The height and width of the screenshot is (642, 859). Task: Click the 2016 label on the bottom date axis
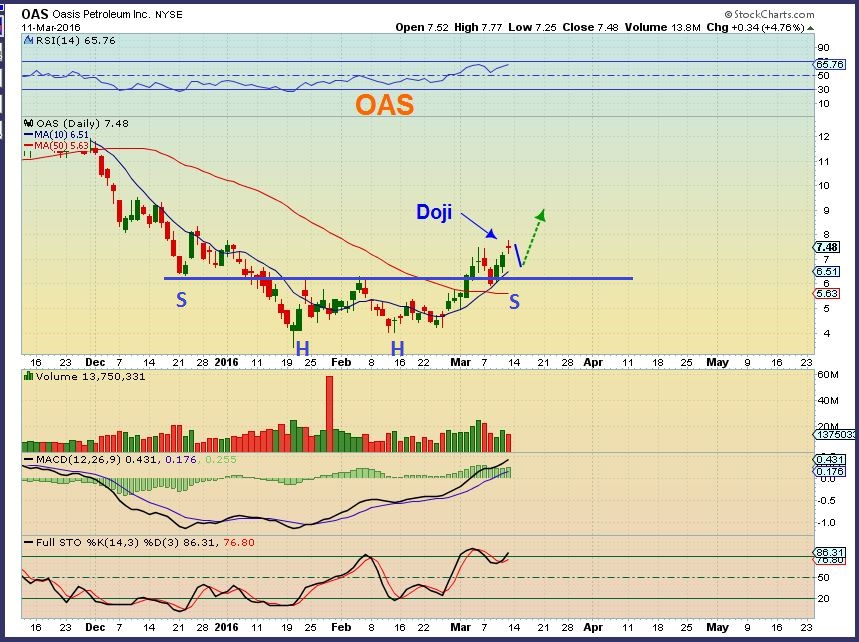[x=226, y=627]
